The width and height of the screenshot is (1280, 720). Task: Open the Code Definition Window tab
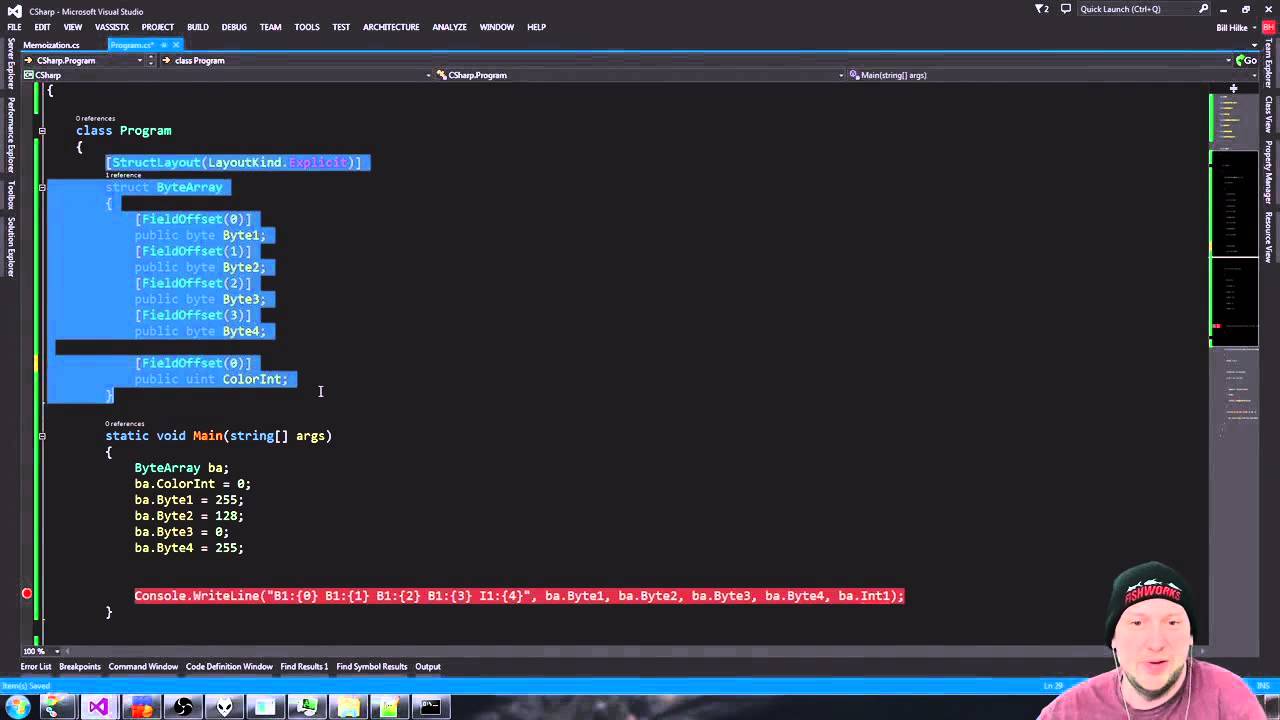[229, 667]
